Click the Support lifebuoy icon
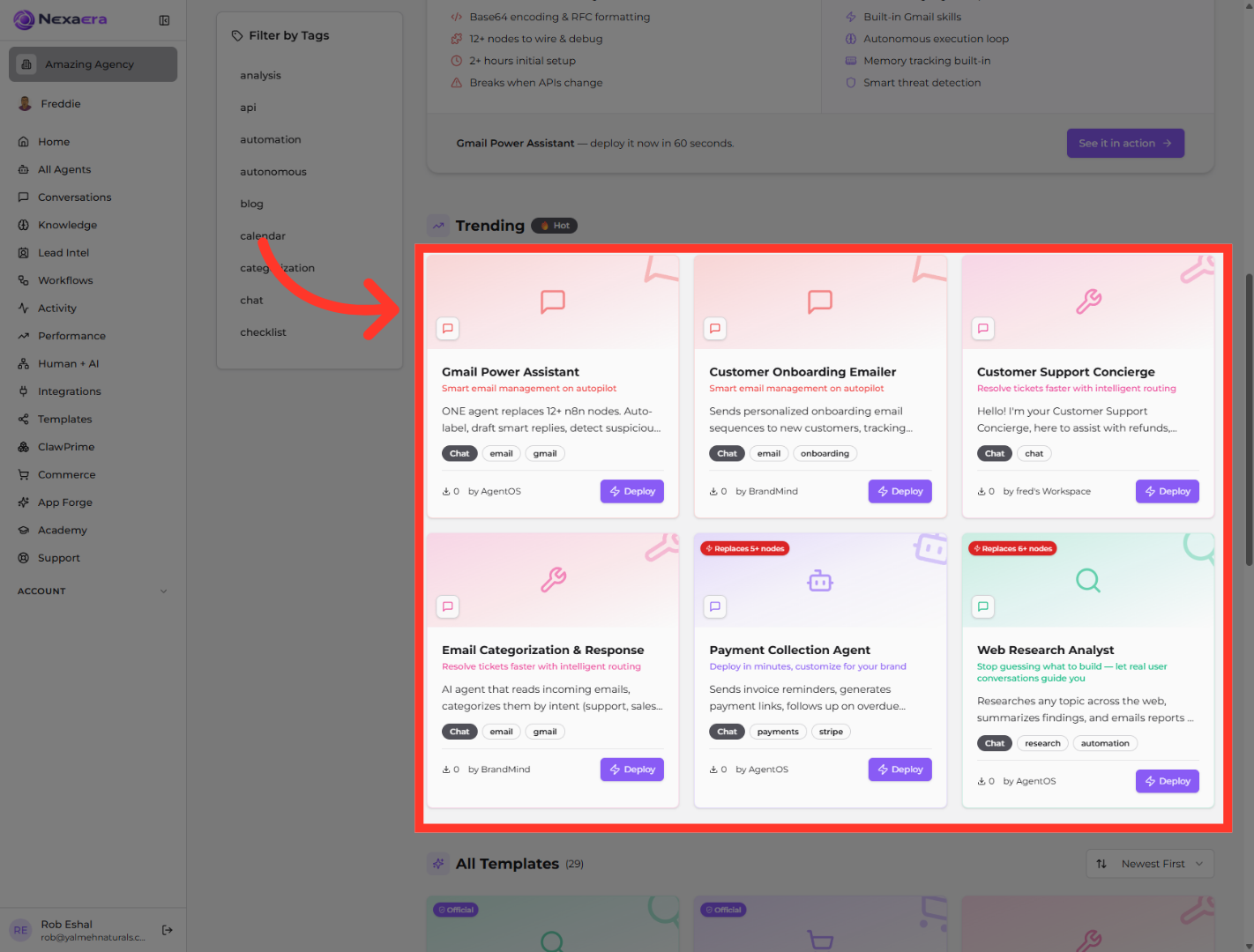The height and width of the screenshot is (952, 1254). 24,558
